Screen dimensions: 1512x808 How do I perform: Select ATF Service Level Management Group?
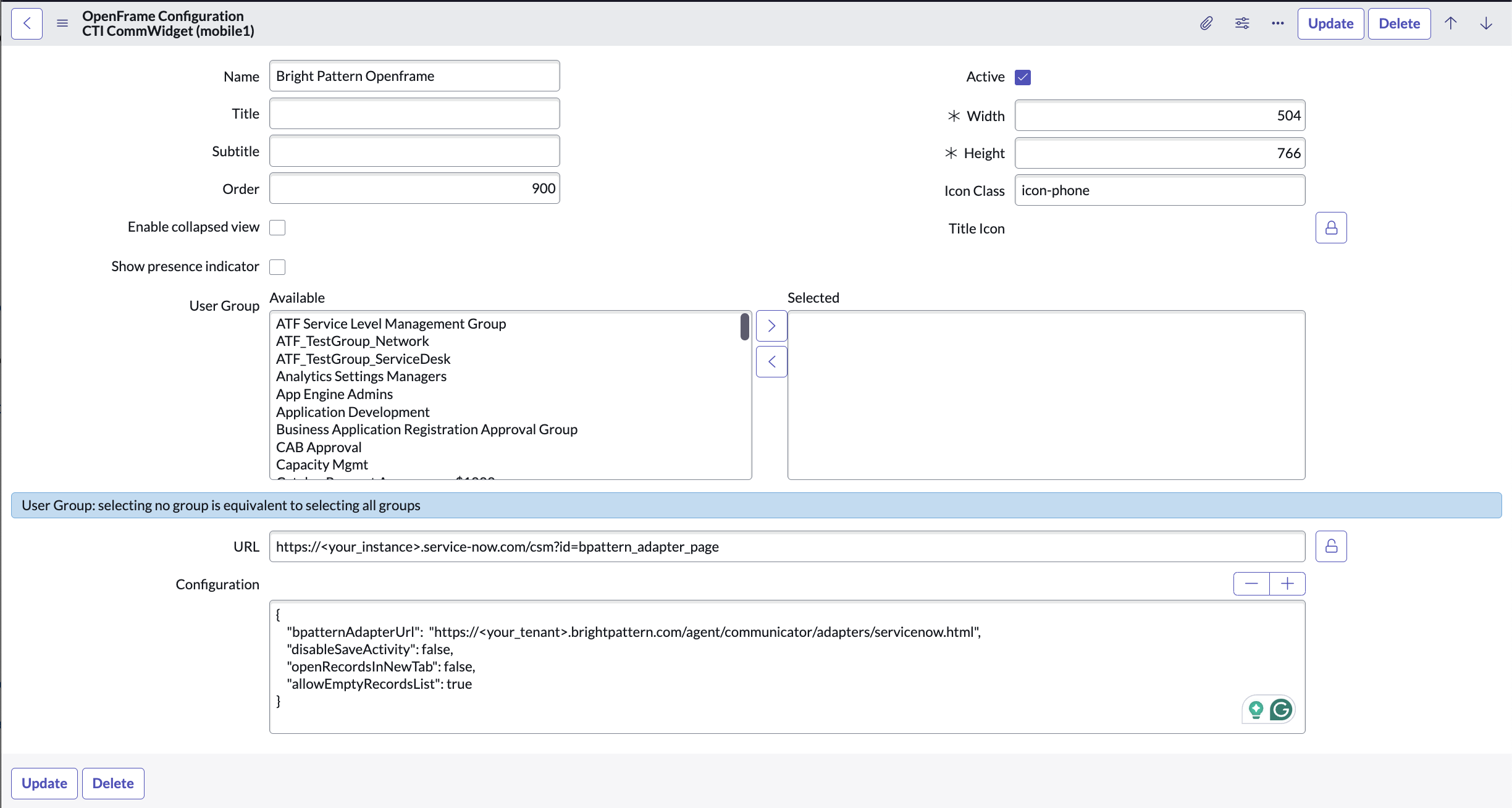(391, 324)
